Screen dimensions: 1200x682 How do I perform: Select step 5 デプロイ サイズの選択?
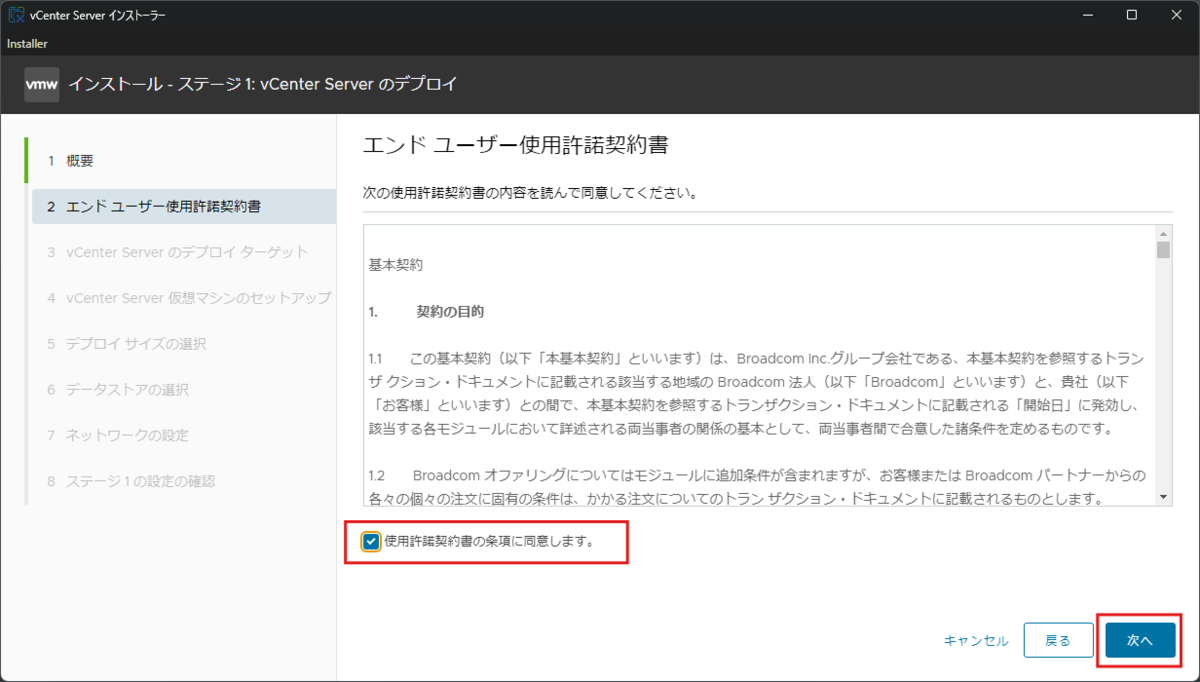coord(184,344)
